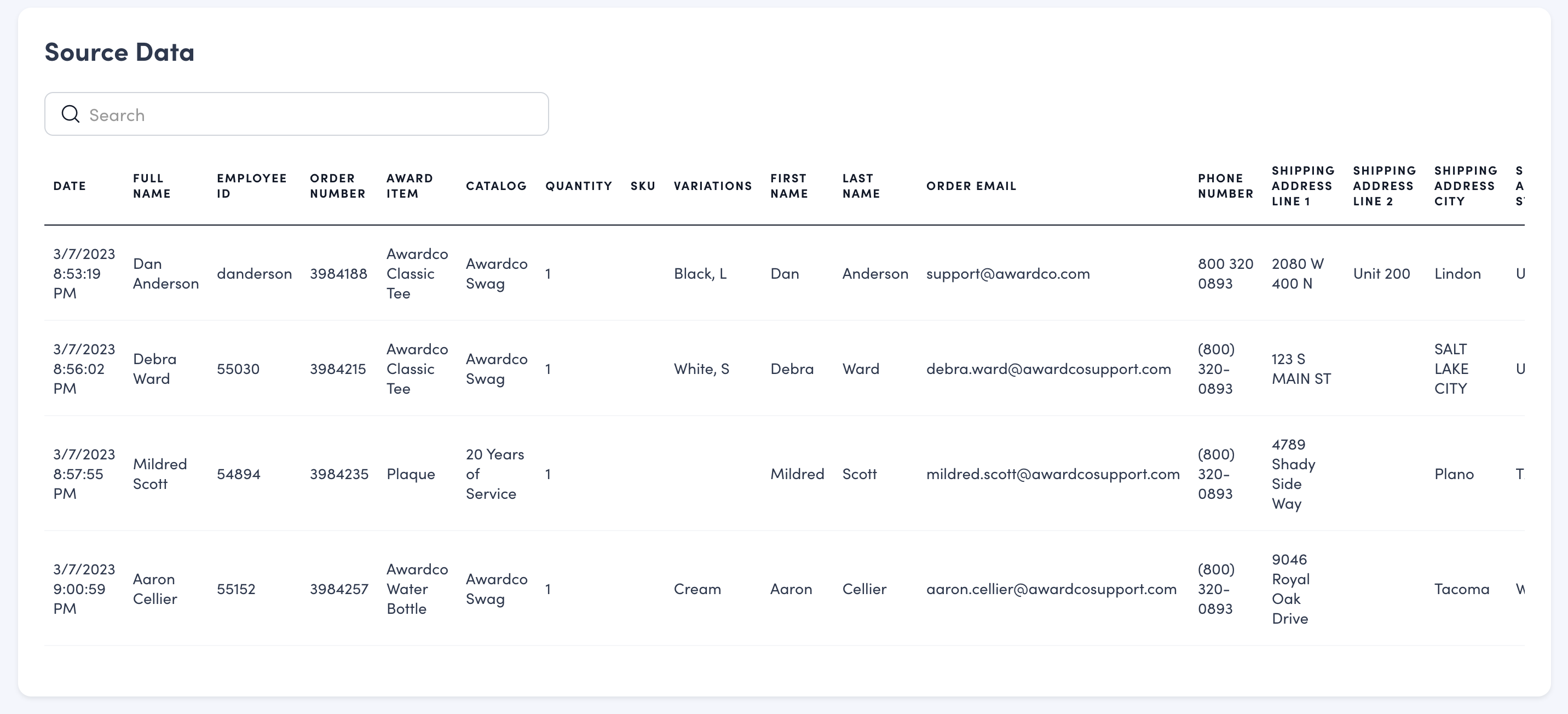
Task: Click the debra.ward@awardcosupport.com email cell
Action: (x=1048, y=369)
